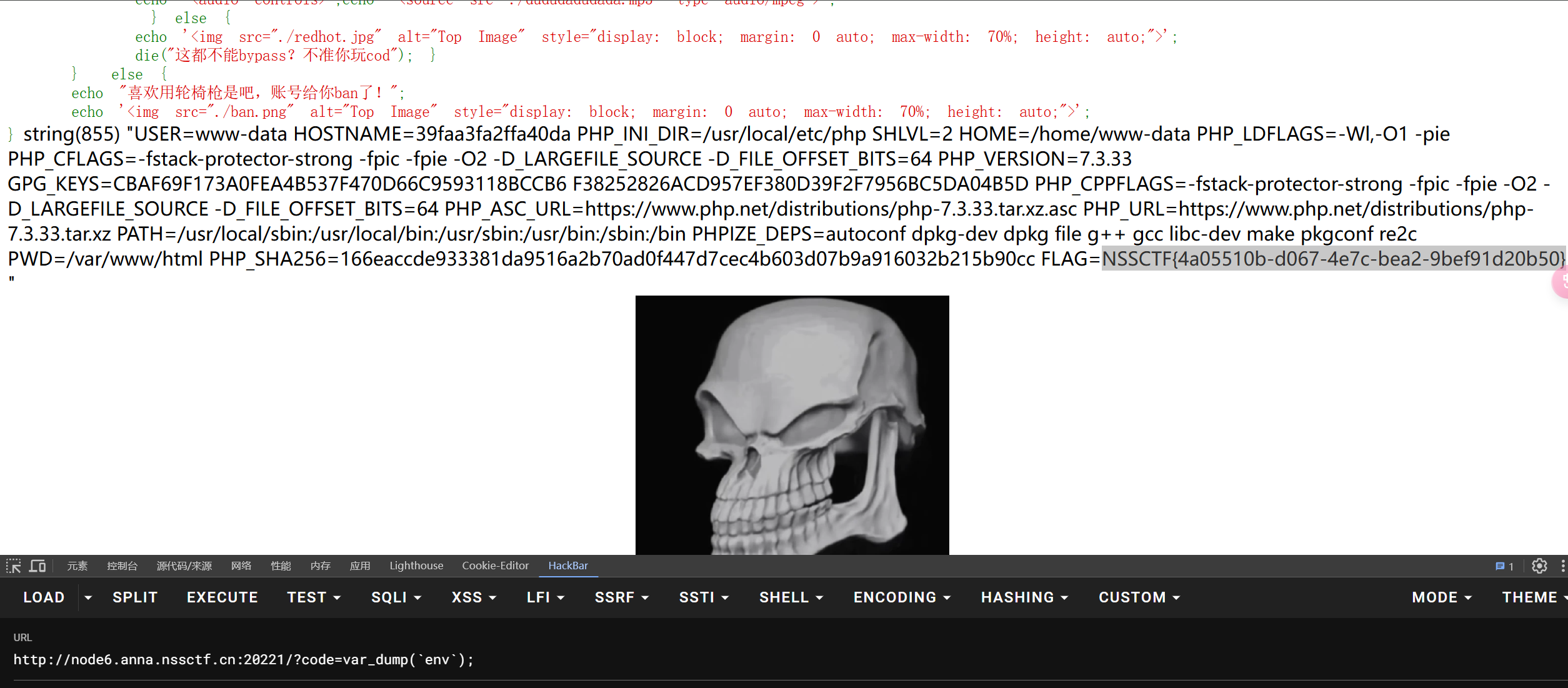
Task: Click the console issues message counter
Action: (1504, 566)
